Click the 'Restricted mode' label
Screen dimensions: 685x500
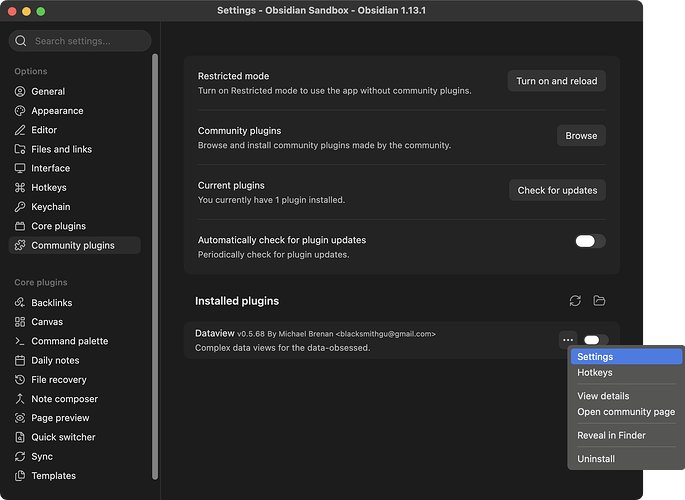pos(233,76)
